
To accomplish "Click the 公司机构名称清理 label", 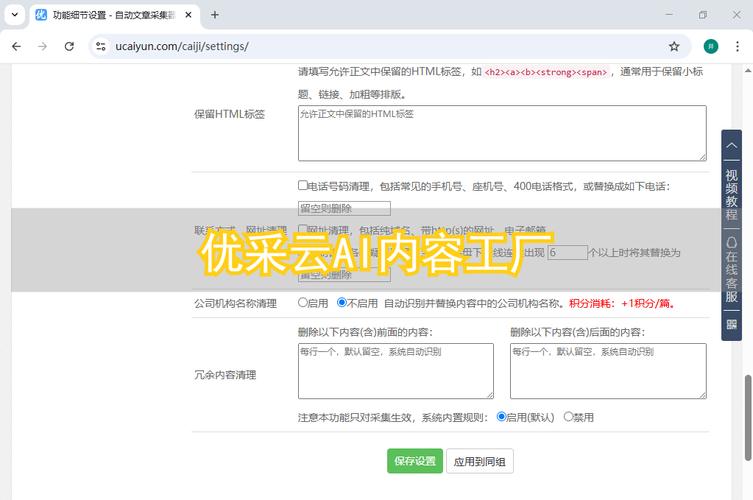I will point(235,304).
